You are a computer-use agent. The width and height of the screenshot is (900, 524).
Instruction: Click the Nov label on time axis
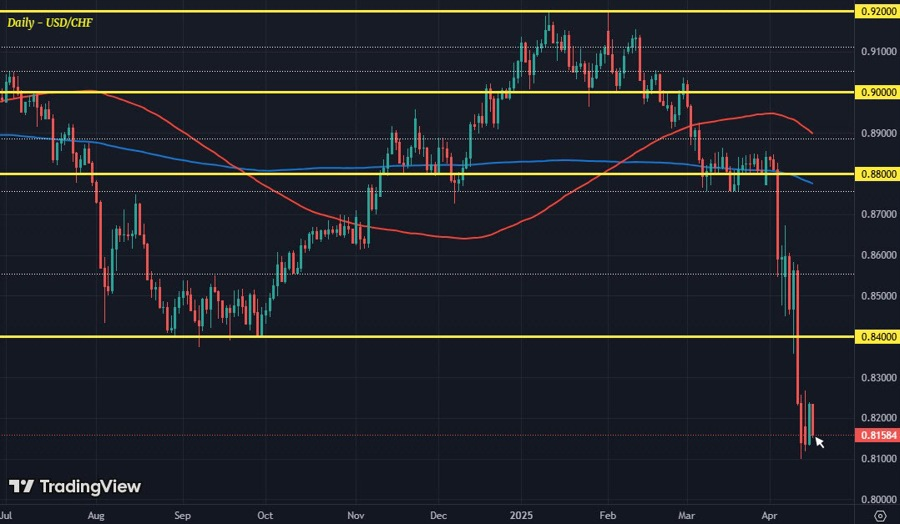tap(356, 515)
